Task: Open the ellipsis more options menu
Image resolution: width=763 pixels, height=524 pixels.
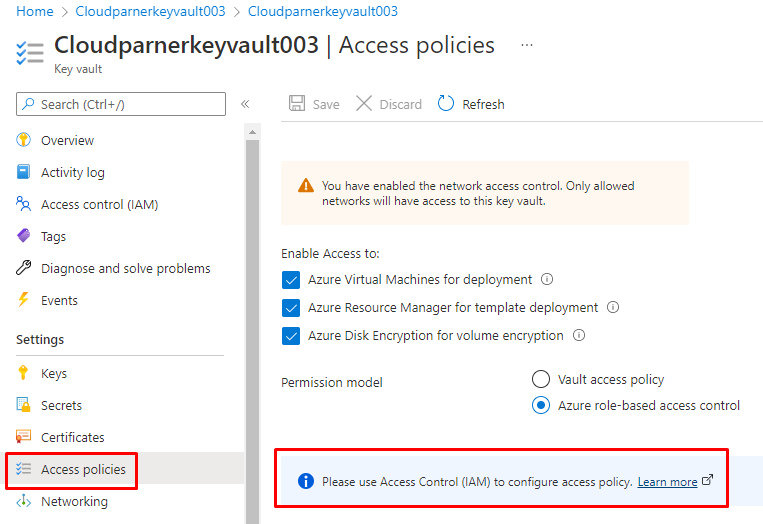Action: click(527, 45)
